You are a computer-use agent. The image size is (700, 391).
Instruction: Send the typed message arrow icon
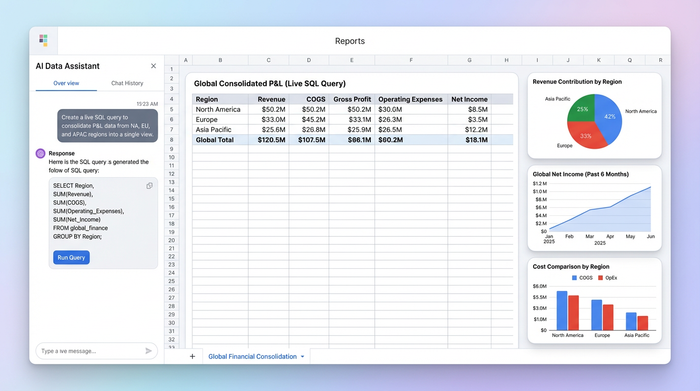[x=148, y=351]
